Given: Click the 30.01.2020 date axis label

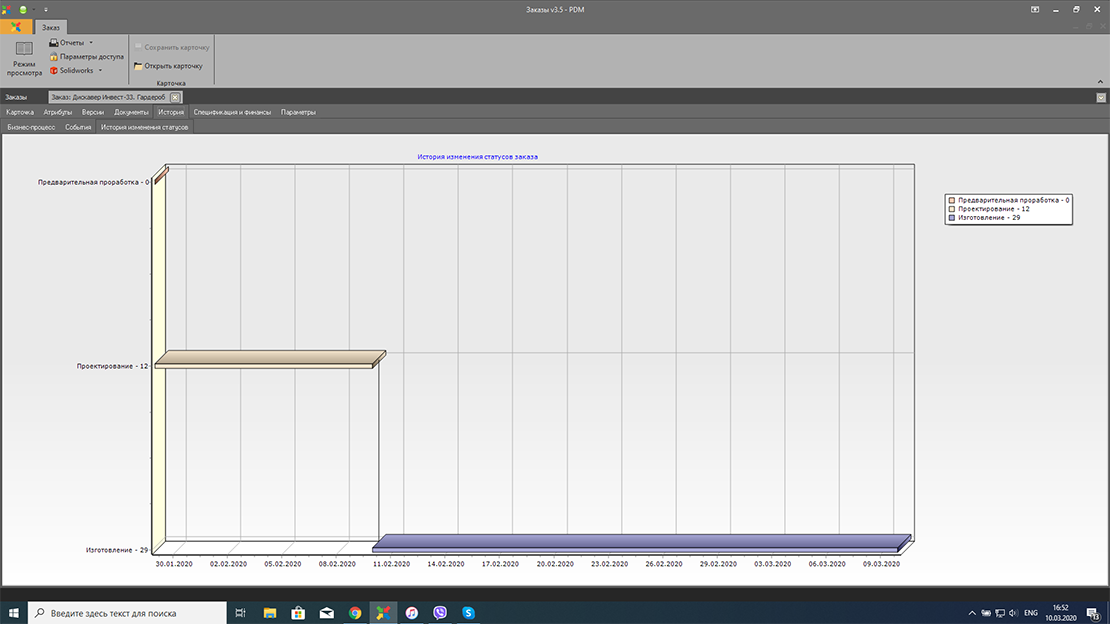Looking at the screenshot, I should 174,564.
